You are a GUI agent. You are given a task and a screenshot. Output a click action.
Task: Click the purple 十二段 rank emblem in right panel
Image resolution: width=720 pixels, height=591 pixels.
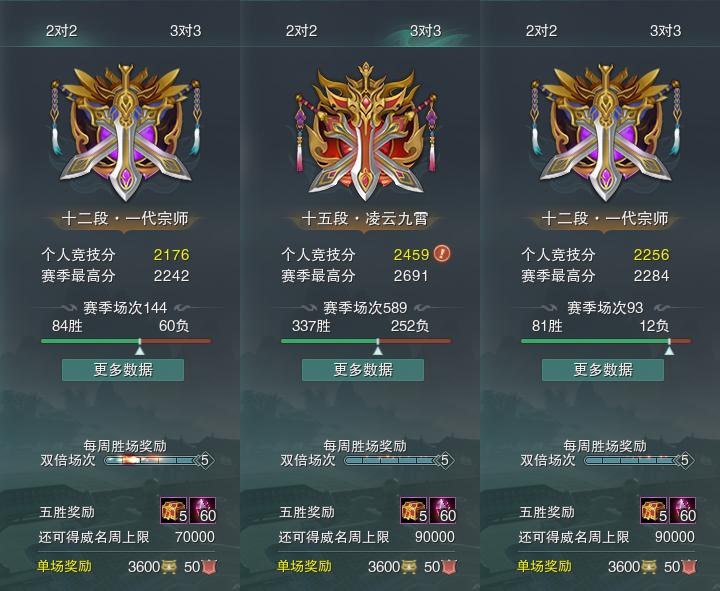point(605,133)
